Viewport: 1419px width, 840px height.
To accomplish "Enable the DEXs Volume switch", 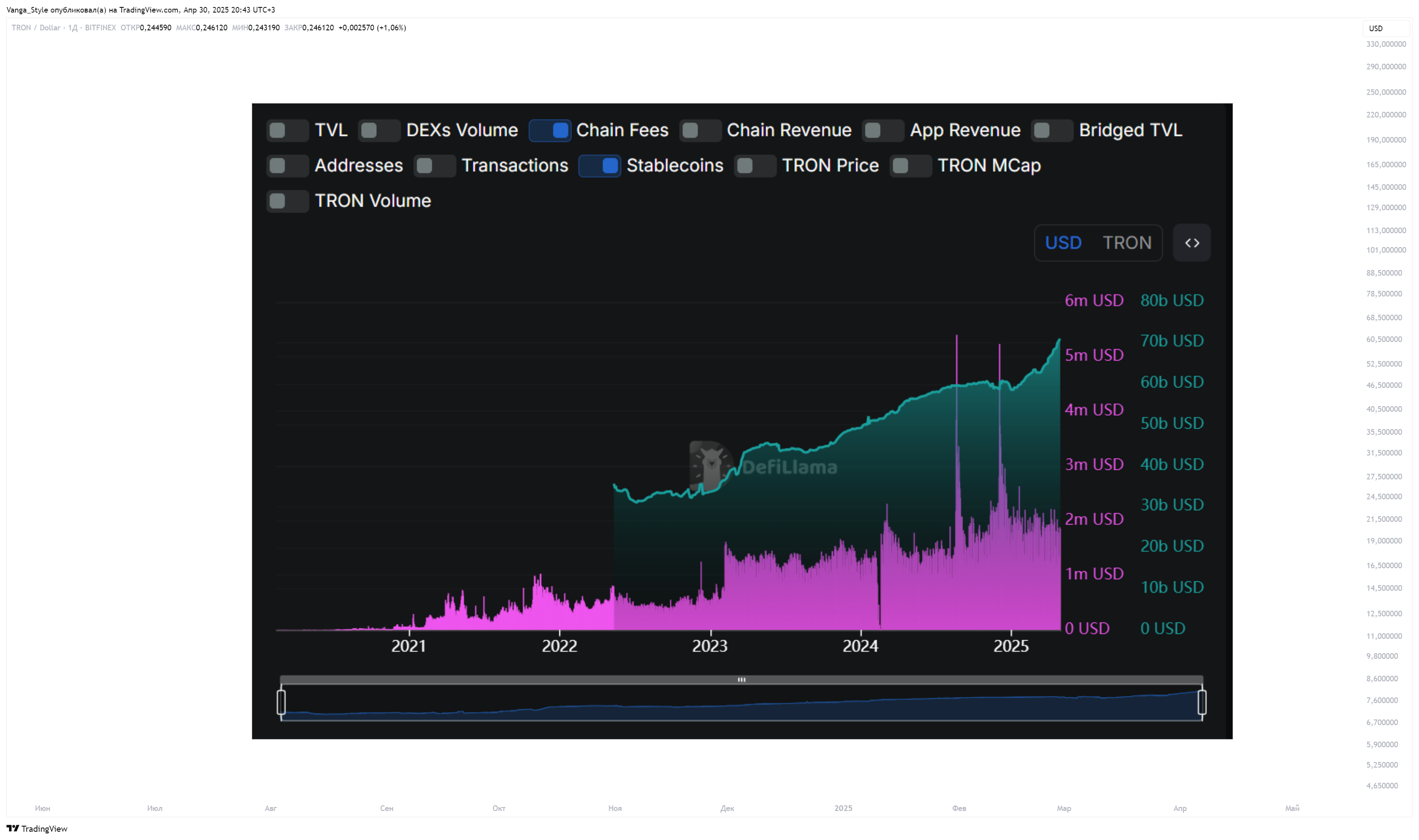I will [x=379, y=131].
